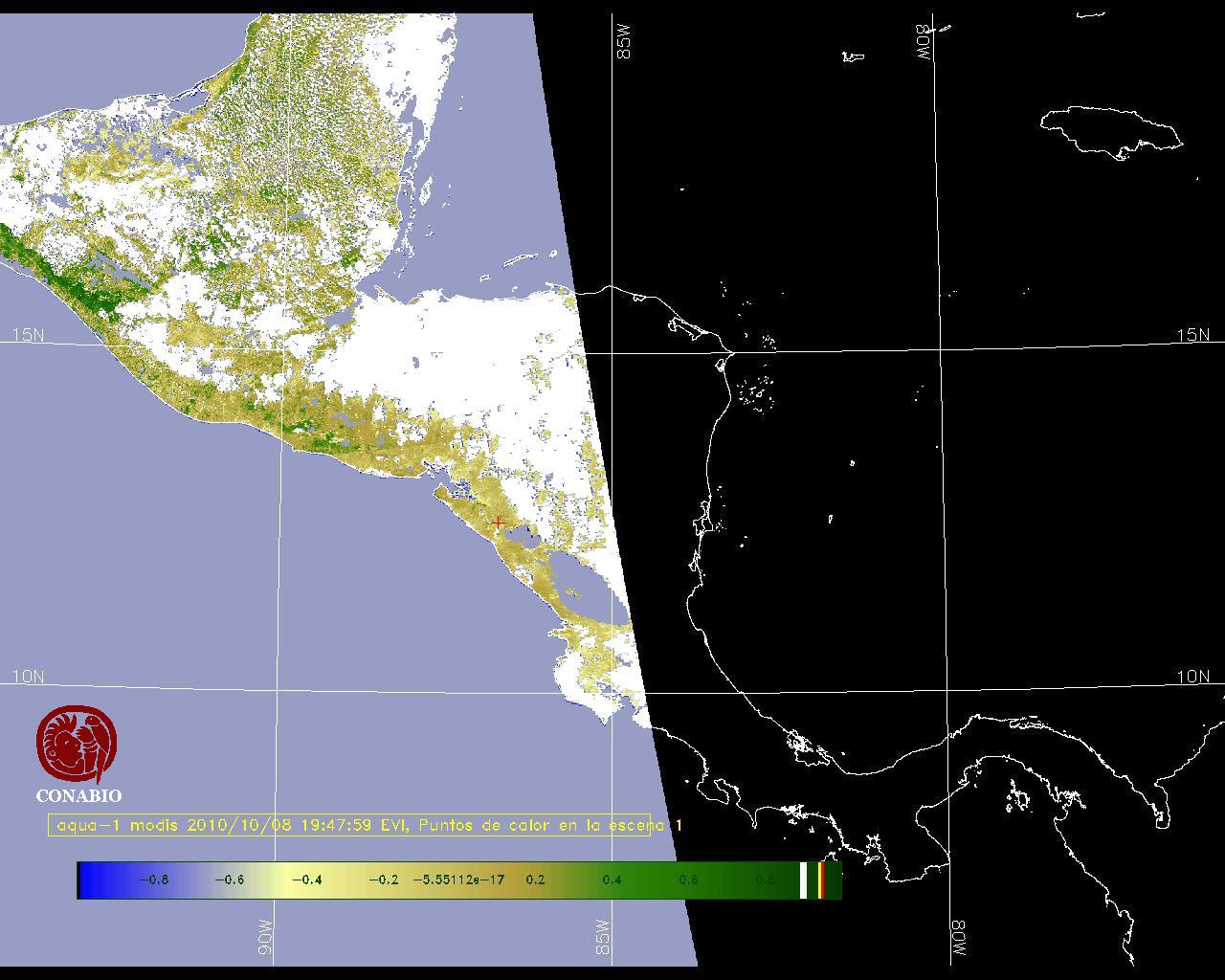The image size is (1225, 980).
Task: Click the -0.8 value on the EVI scale
Action: point(153,880)
